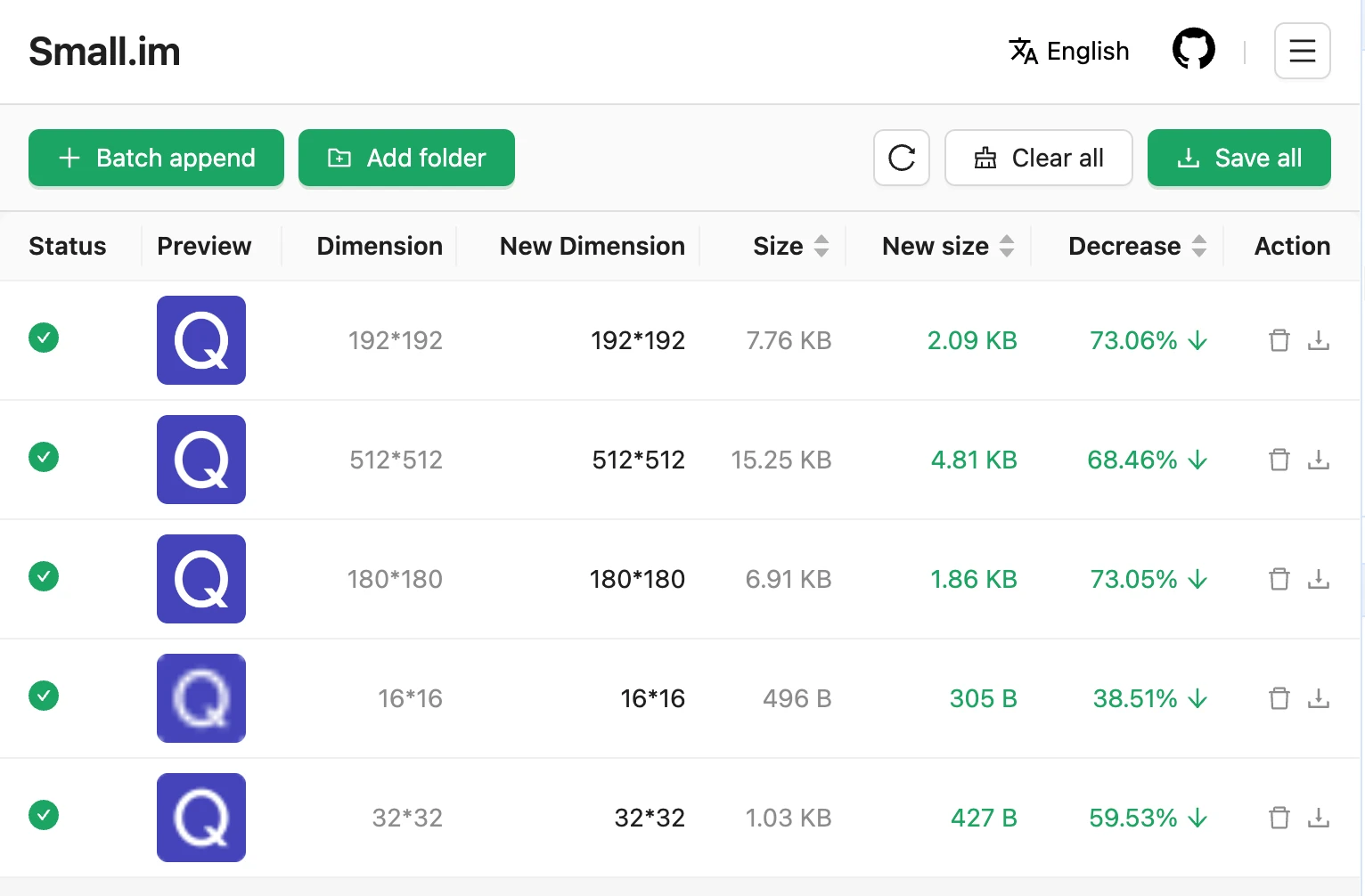Open the 512*512 preview thumbnail
Image resolution: width=1365 pixels, height=896 pixels.
201,460
